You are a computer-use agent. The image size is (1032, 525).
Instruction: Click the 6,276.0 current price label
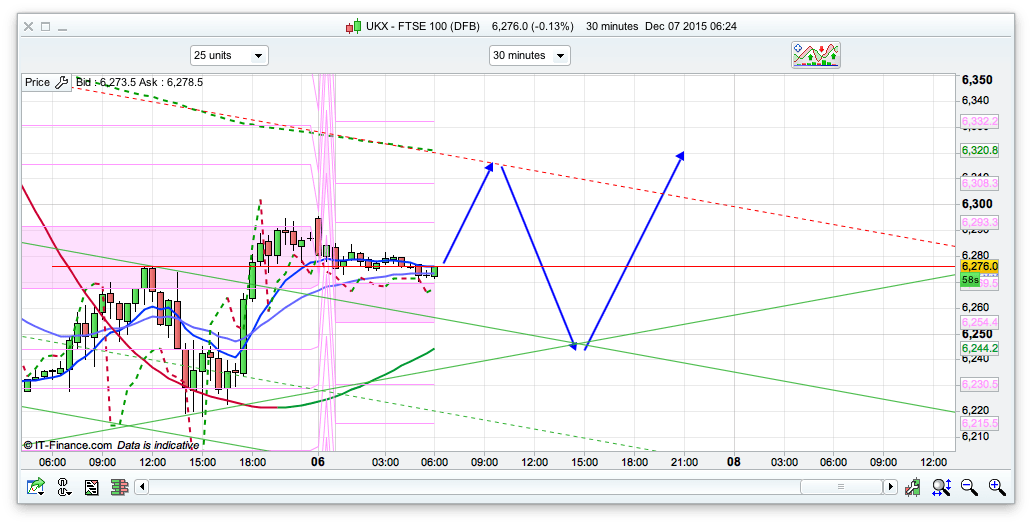click(x=980, y=266)
